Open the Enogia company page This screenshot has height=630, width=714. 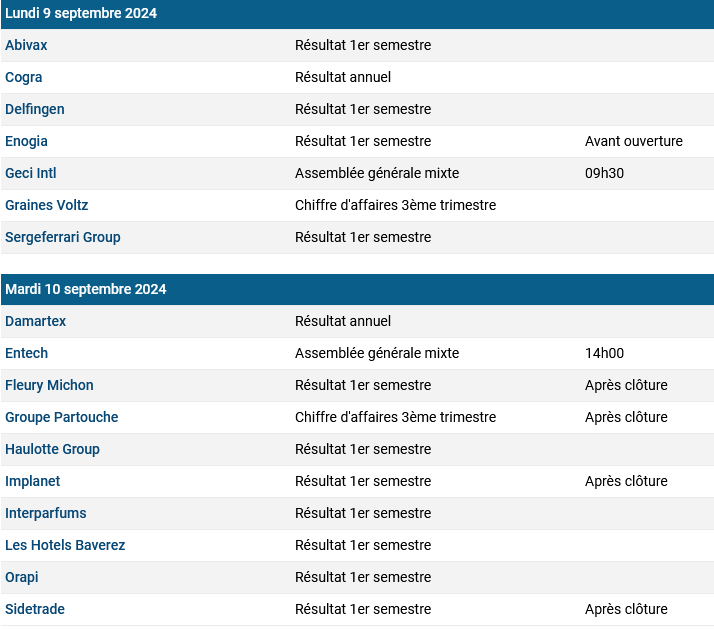26,141
